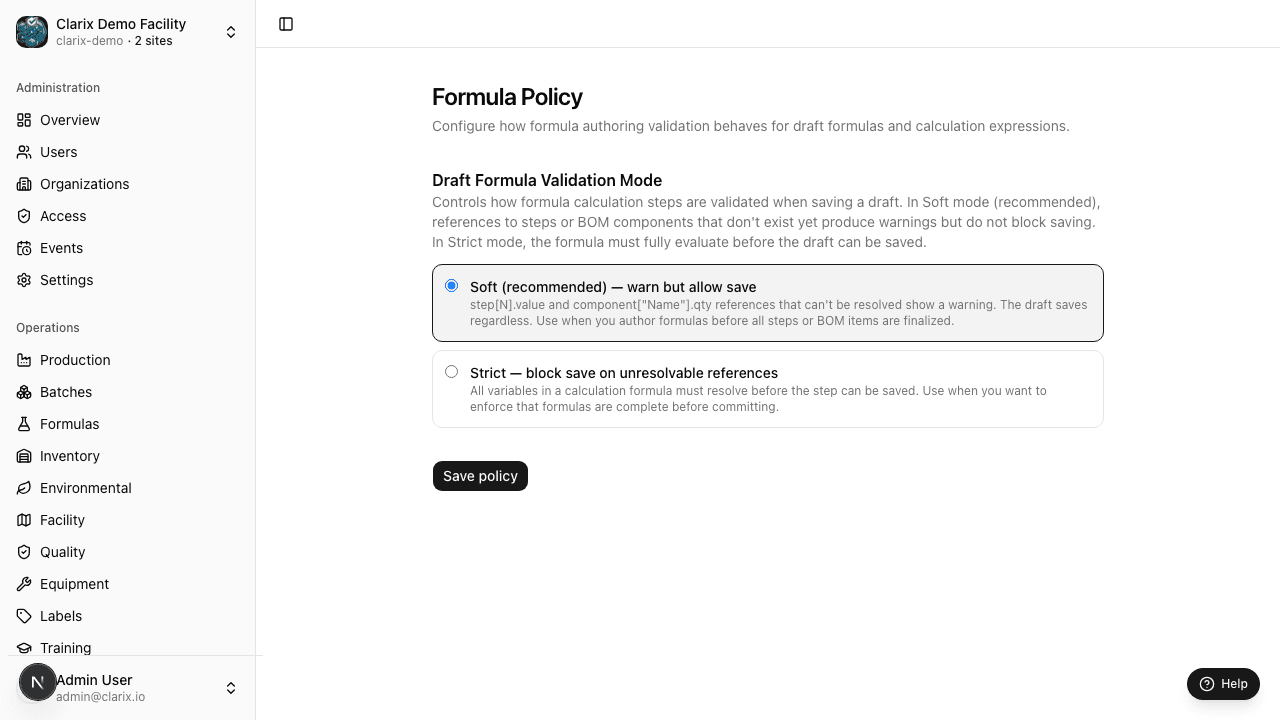Click the Access shield icon
Viewport: 1280px width, 720px height.
pos(24,216)
